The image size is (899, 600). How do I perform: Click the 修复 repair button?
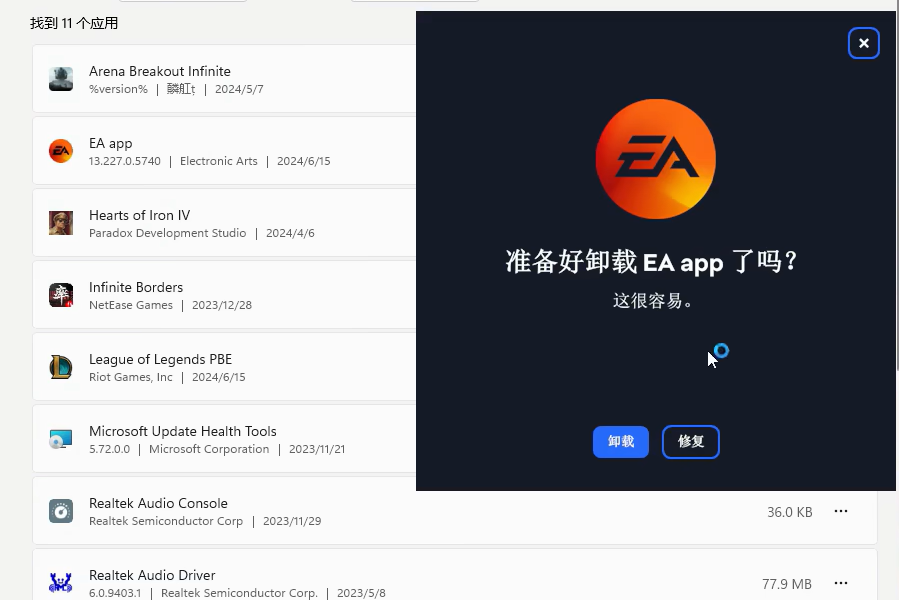click(690, 442)
